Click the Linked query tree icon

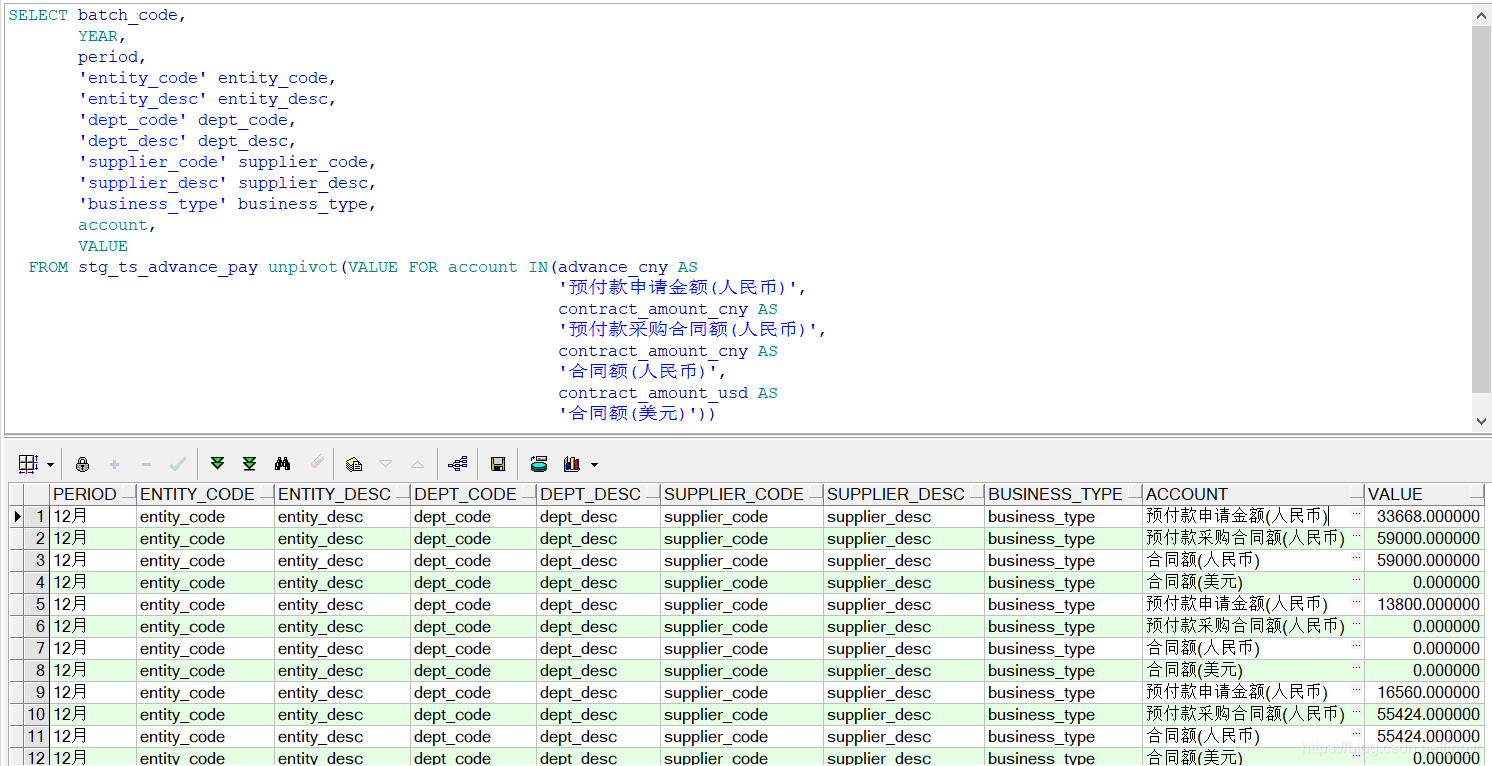pyautogui.click(x=458, y=464)
